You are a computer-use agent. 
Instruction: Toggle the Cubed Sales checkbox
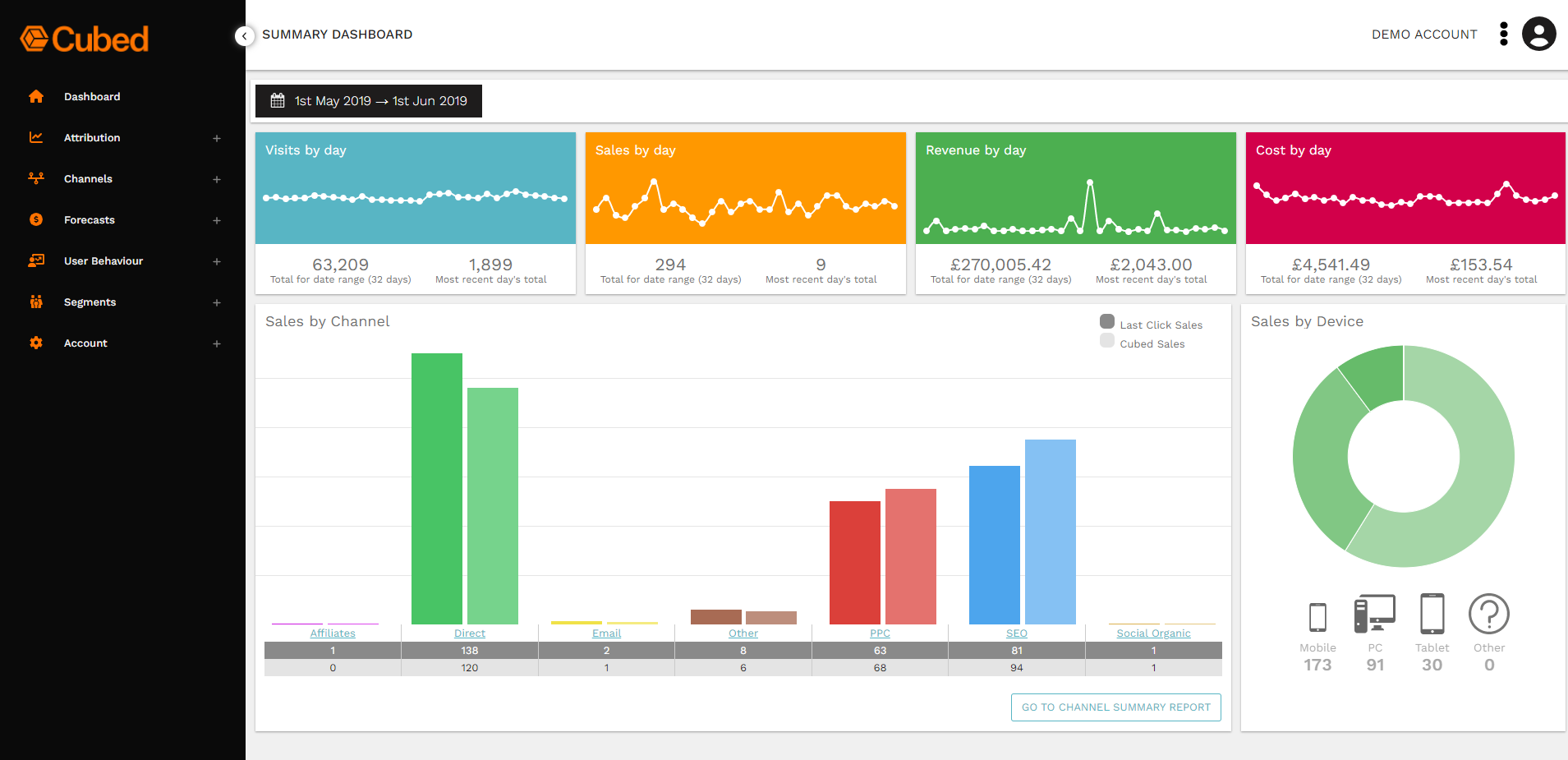click(1107, 340)
